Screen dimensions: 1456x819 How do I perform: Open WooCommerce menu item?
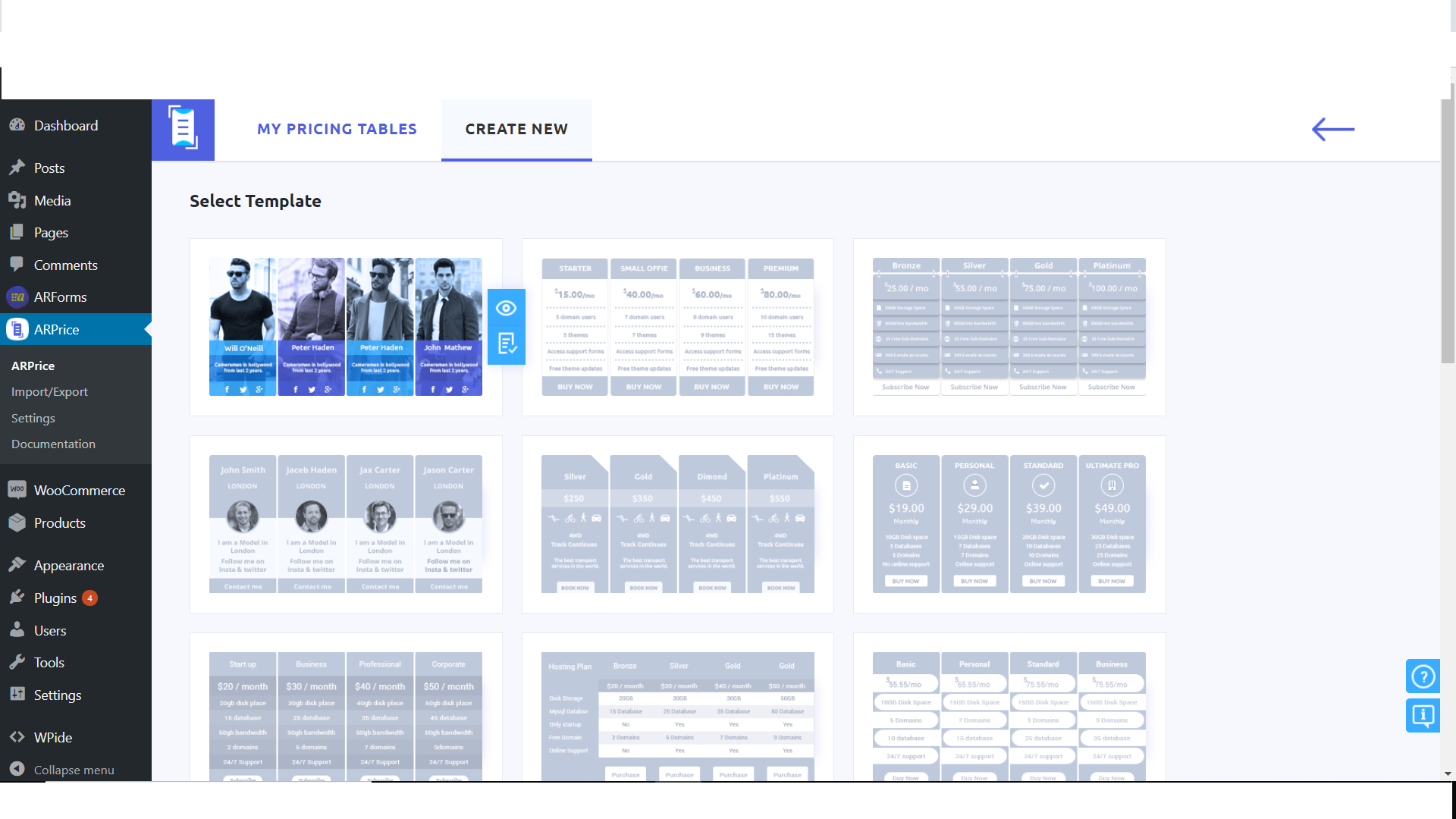click(79, 491)
